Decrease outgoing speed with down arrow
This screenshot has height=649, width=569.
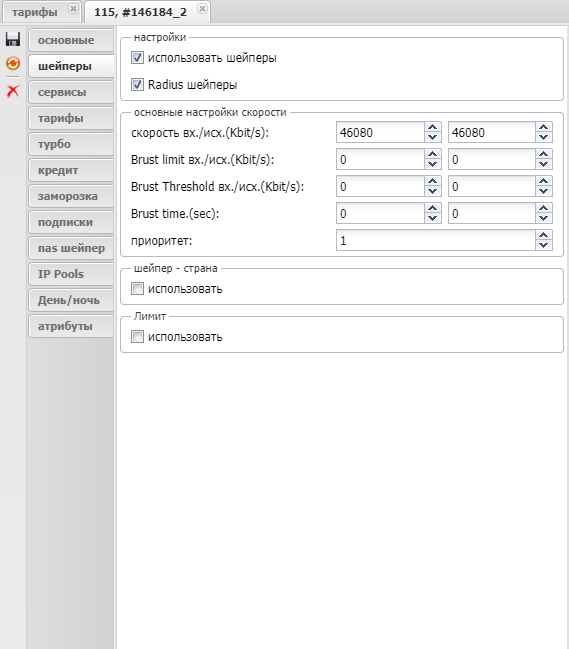(x=543, y=137)
